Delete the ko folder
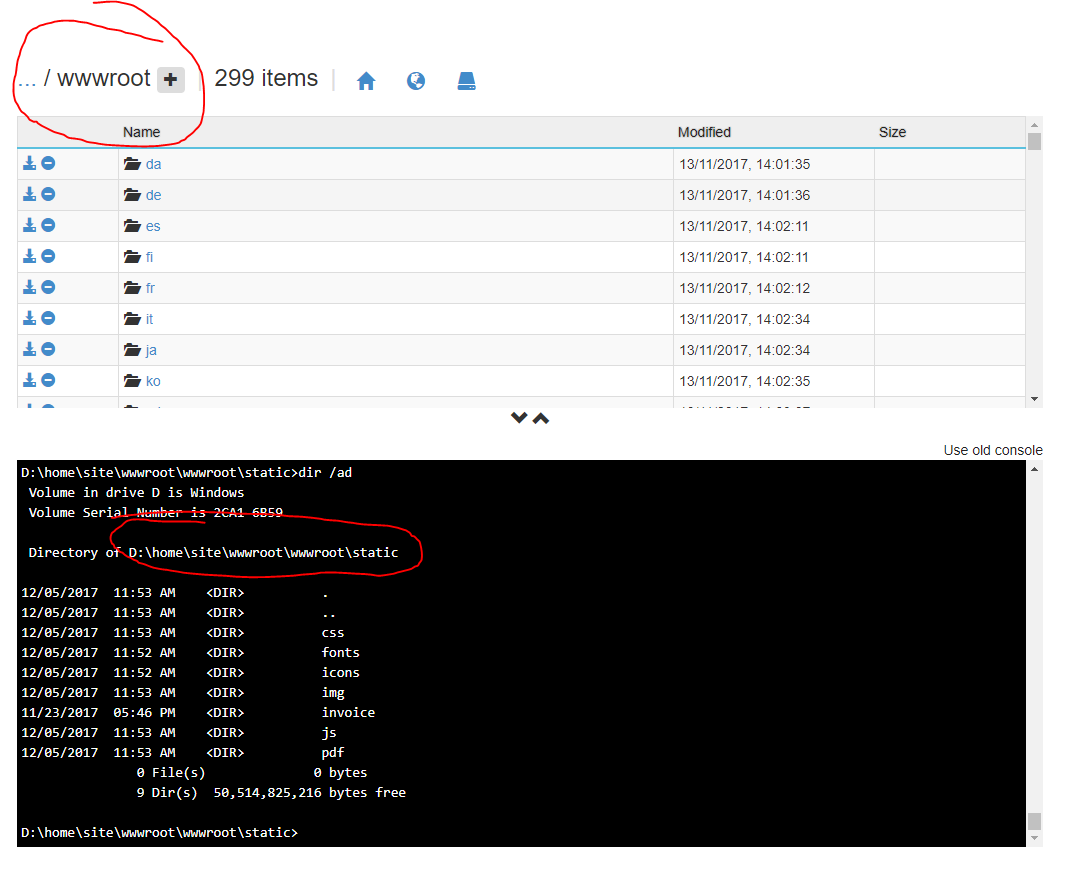 (x=48, y=380)
